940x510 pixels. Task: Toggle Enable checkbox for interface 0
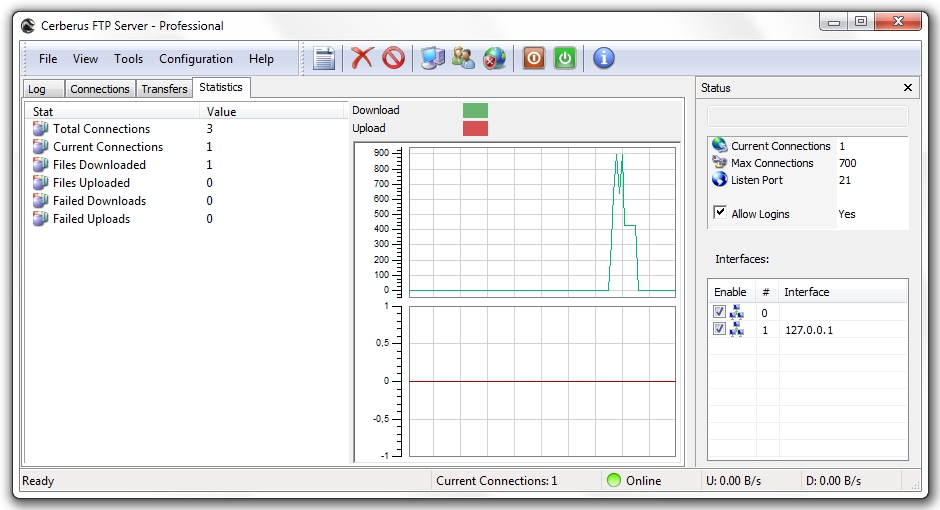[x=719, y=312]
